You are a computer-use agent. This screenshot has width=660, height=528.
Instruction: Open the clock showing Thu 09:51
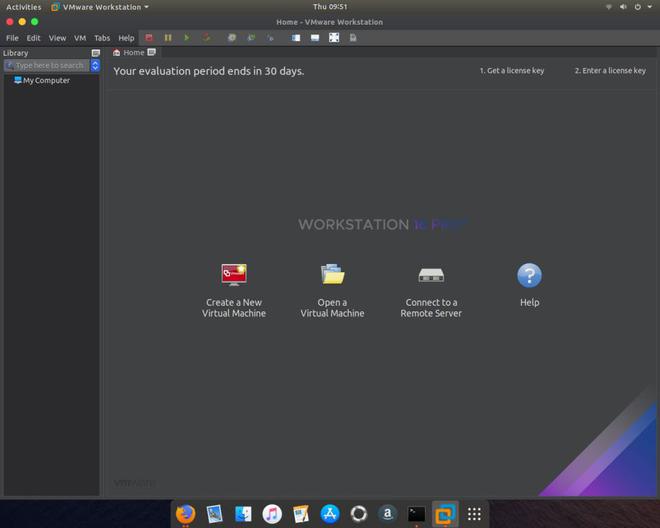tap(330, 6)
